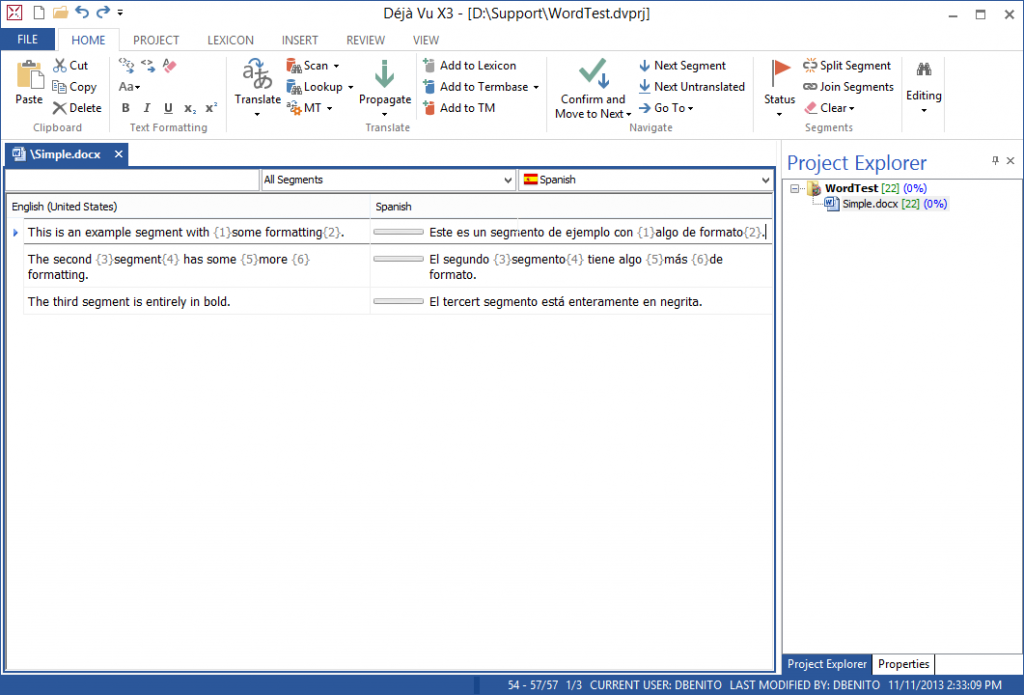Click the open folder icon in title bar
The height and width of the screenshot is (695, 1024).
[60, 12]
